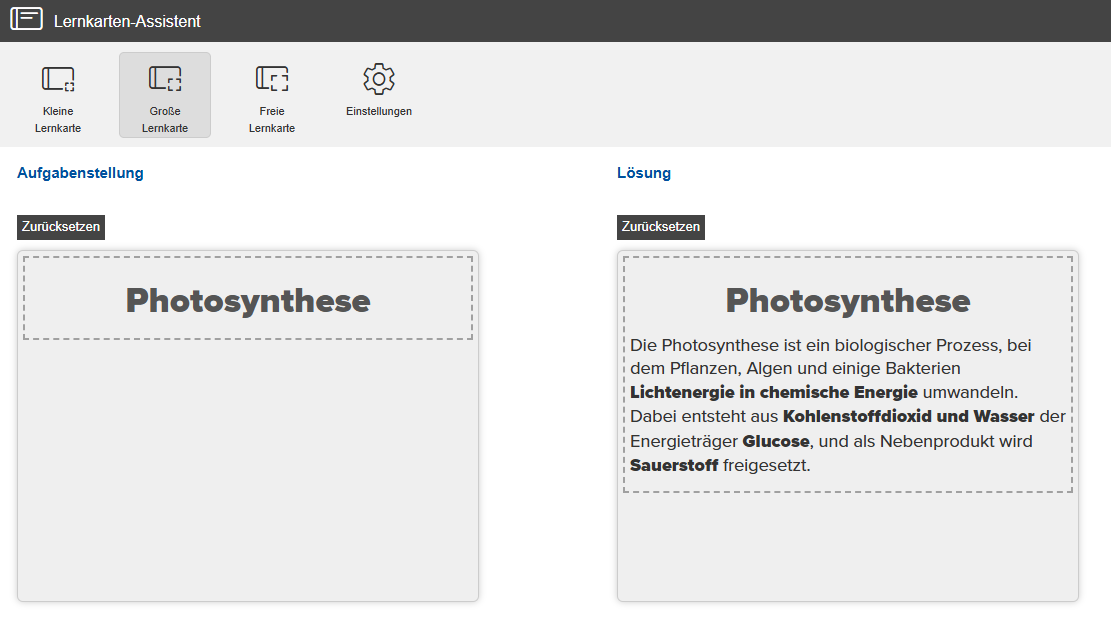Click empty area of the Aufgabenstellung card

[248, 470]
